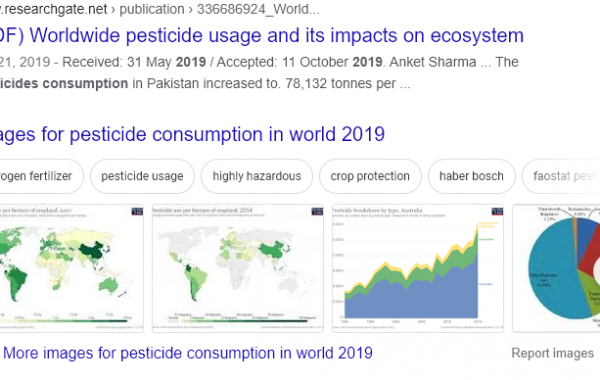Filter images by highly hazardous
Viewport: 600px width, 380px height.
click(x=257, y=176)
